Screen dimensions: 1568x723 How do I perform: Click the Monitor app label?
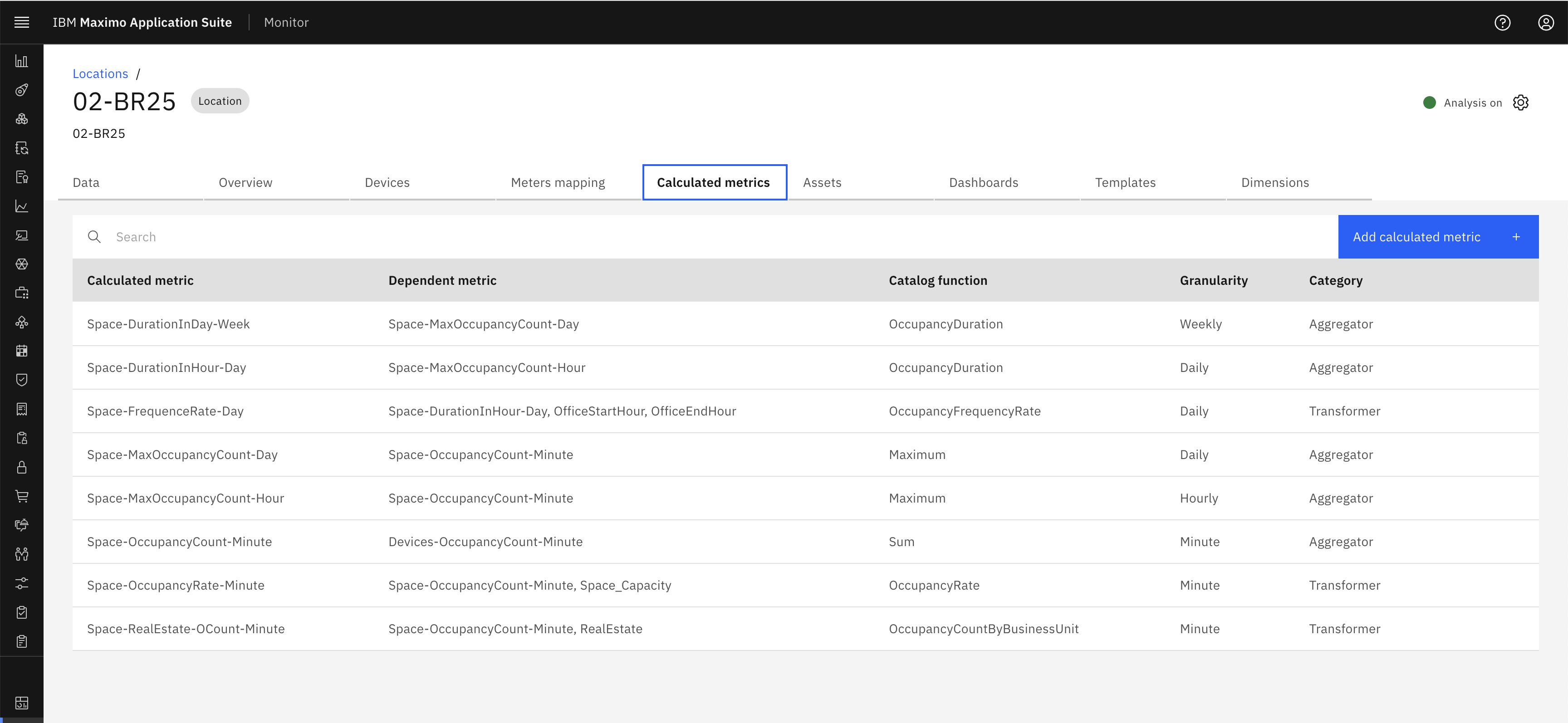point(286,23)
